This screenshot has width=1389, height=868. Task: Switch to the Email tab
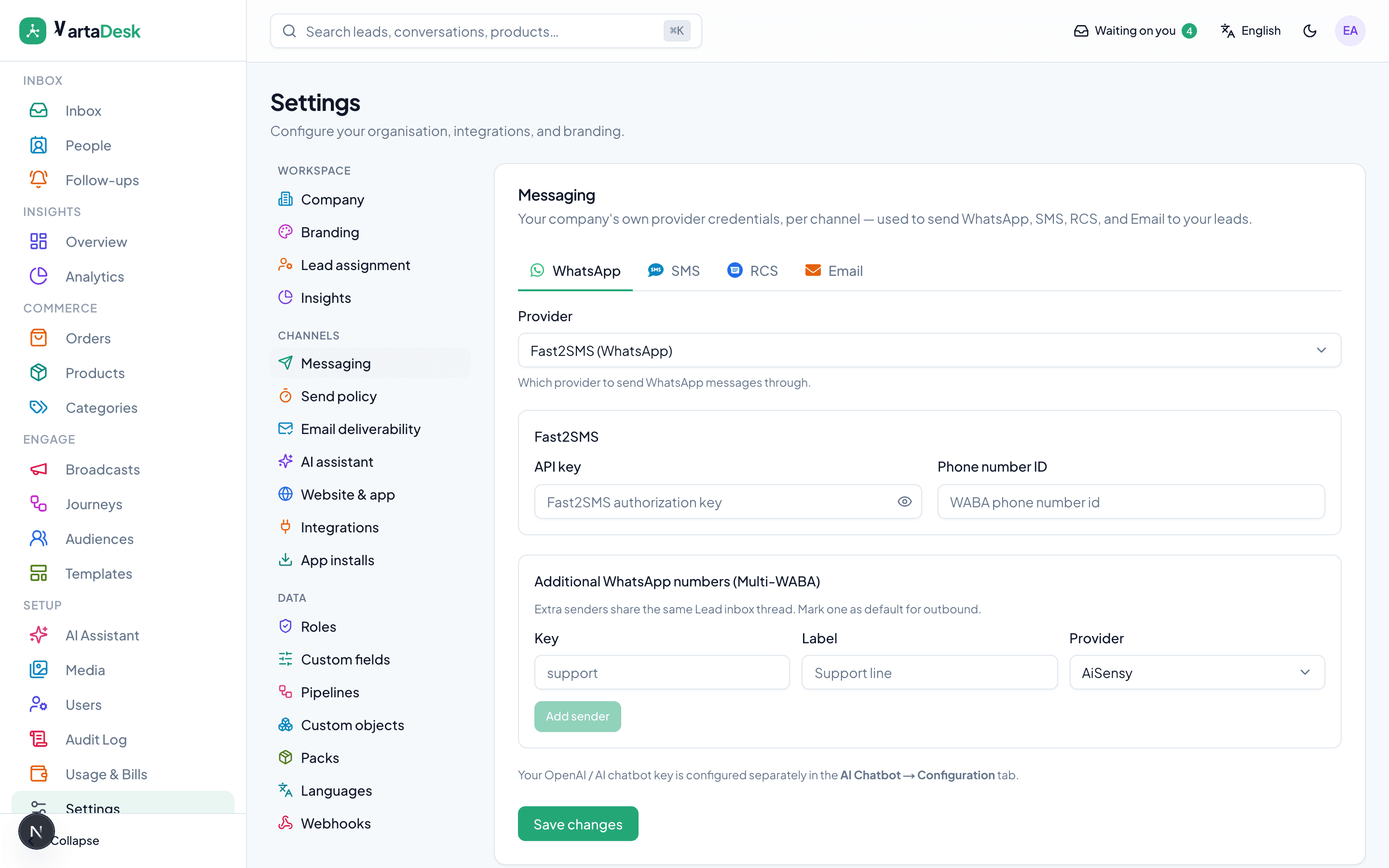834,271
